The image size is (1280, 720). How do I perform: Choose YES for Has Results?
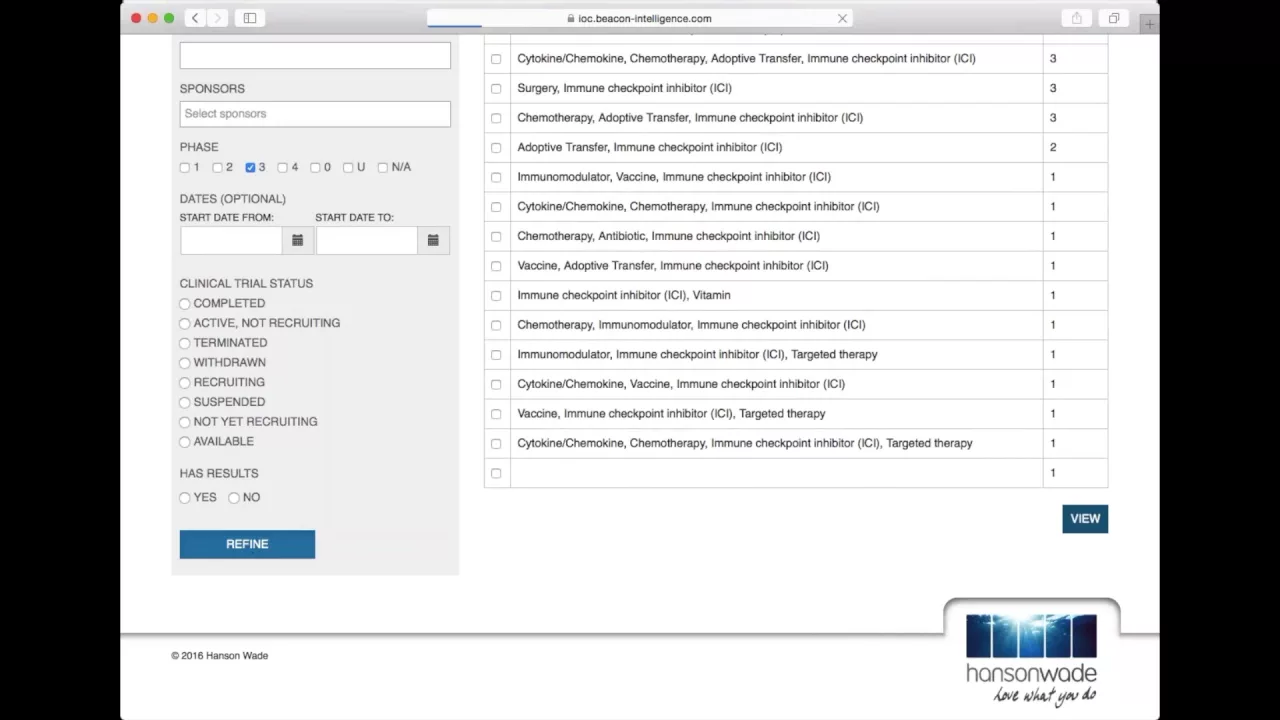click(185, 498)
